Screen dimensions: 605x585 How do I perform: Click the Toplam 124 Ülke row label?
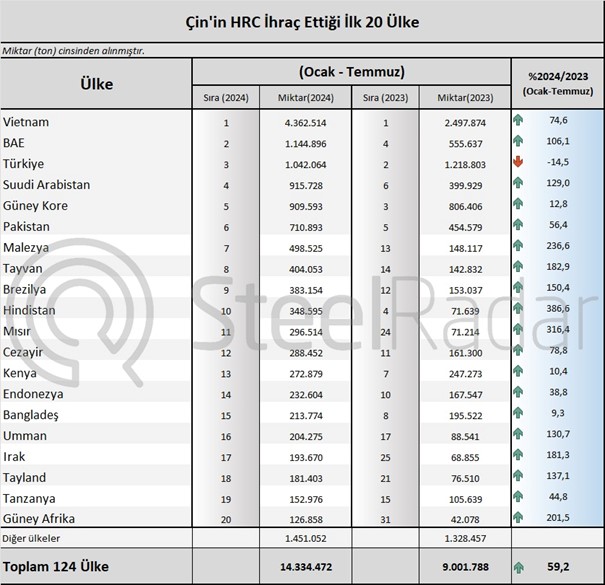56,566
